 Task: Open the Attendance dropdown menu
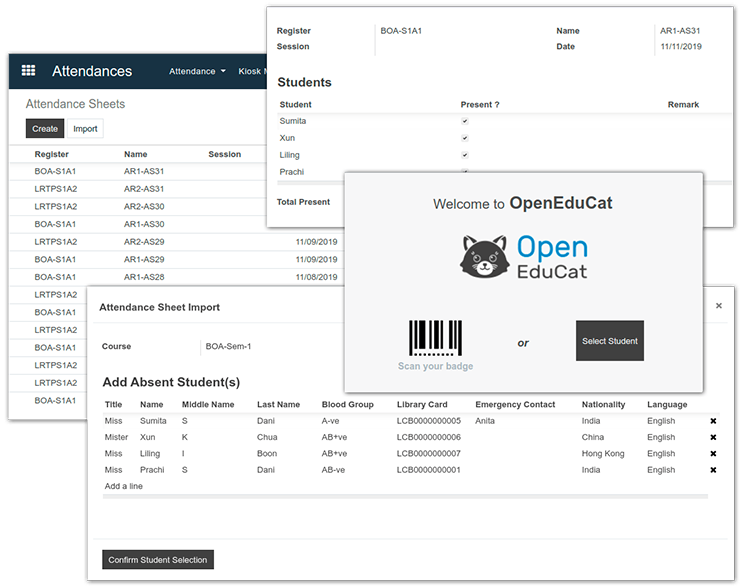tap(197, 71)
